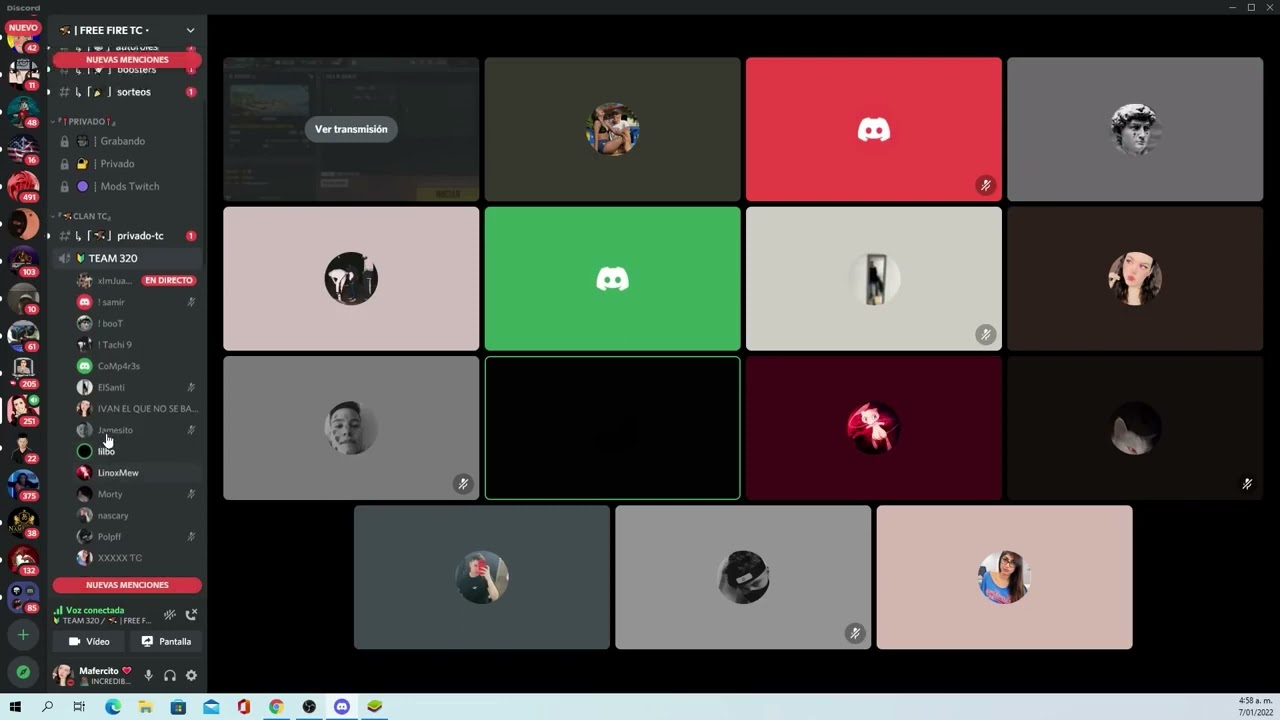The height and width of the screenshot is (720, 1280).
Task: Select user ! booT in voice list
Action: (x=137, y=323)
